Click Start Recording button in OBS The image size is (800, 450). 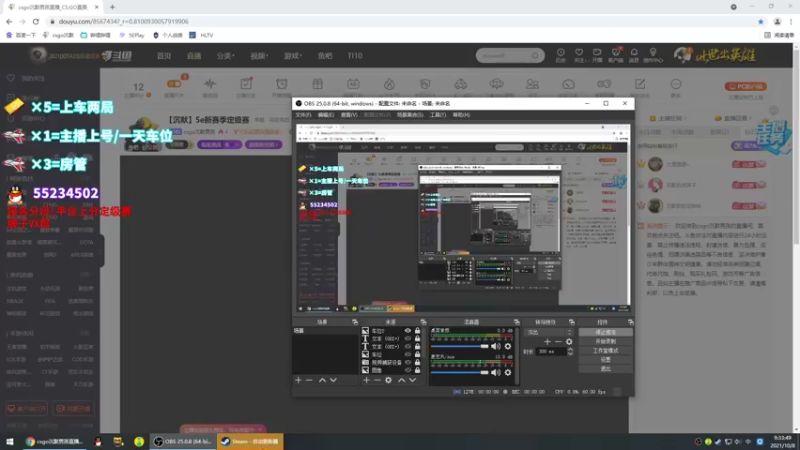tap(606, 341)
